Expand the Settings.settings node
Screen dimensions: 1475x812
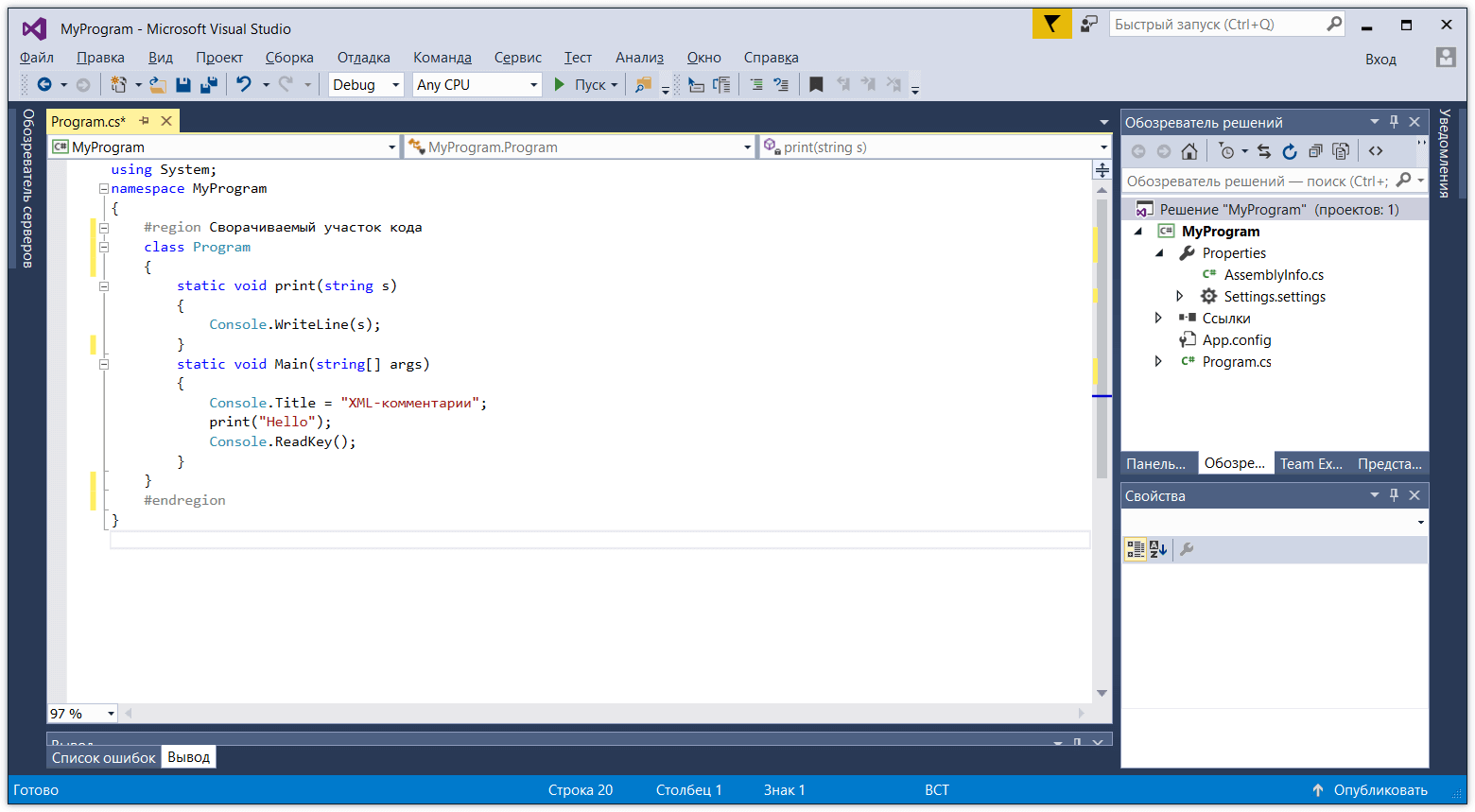pyautogui.click(x=1179, y=297)
